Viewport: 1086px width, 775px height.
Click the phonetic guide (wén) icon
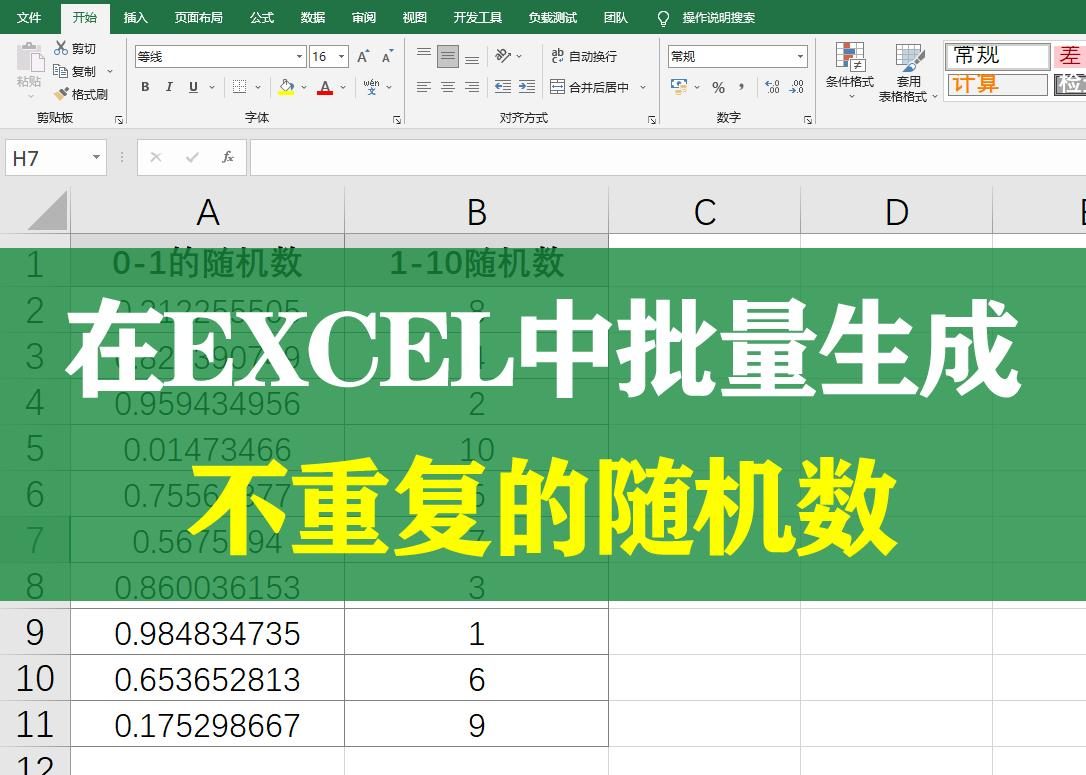point(371,87)
